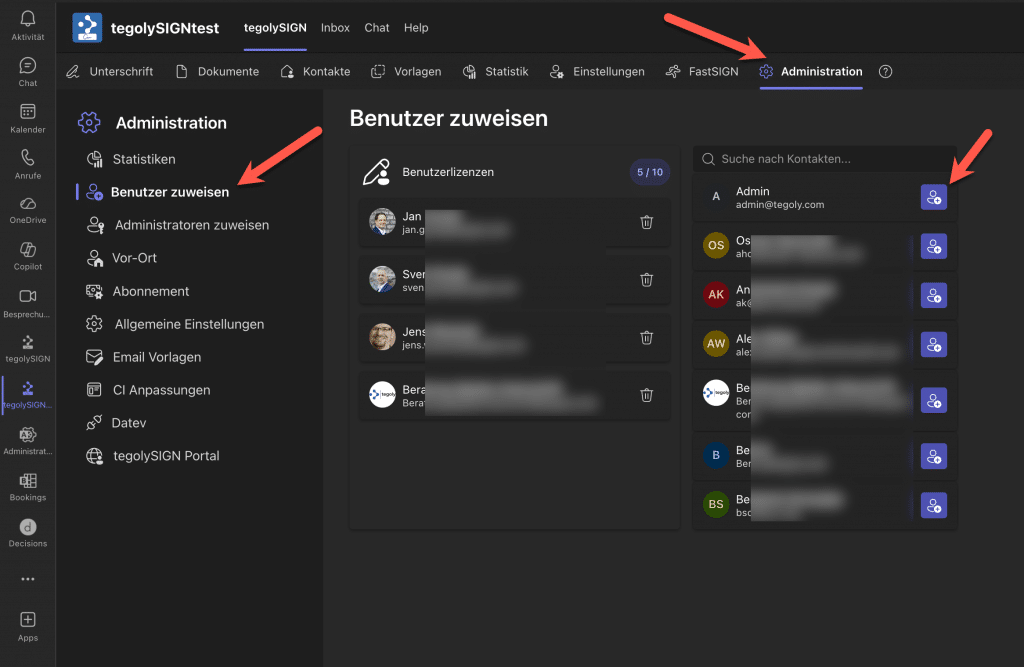The width and height of the screenshot is (1024, 667).
Task: Open the Apps store in sidebar
Action: [x=28, y=626]
